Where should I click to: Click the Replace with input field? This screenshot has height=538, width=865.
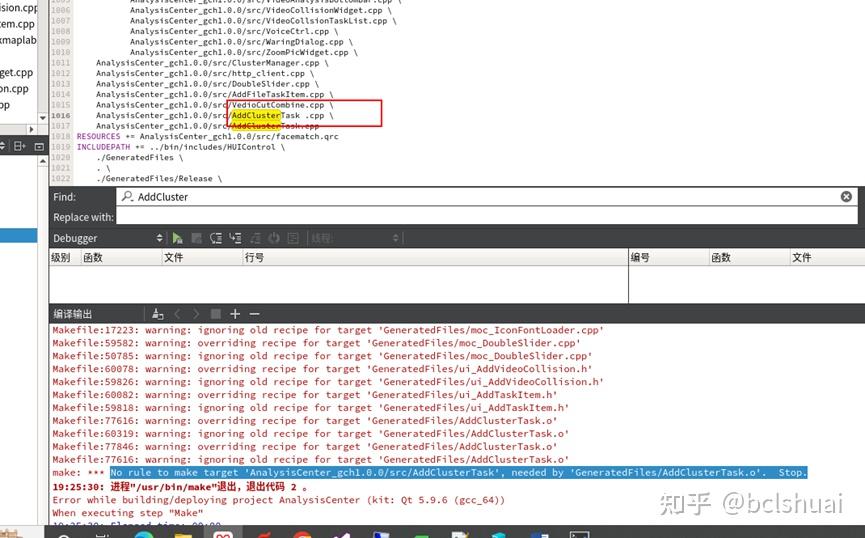(x=488, y=217)
